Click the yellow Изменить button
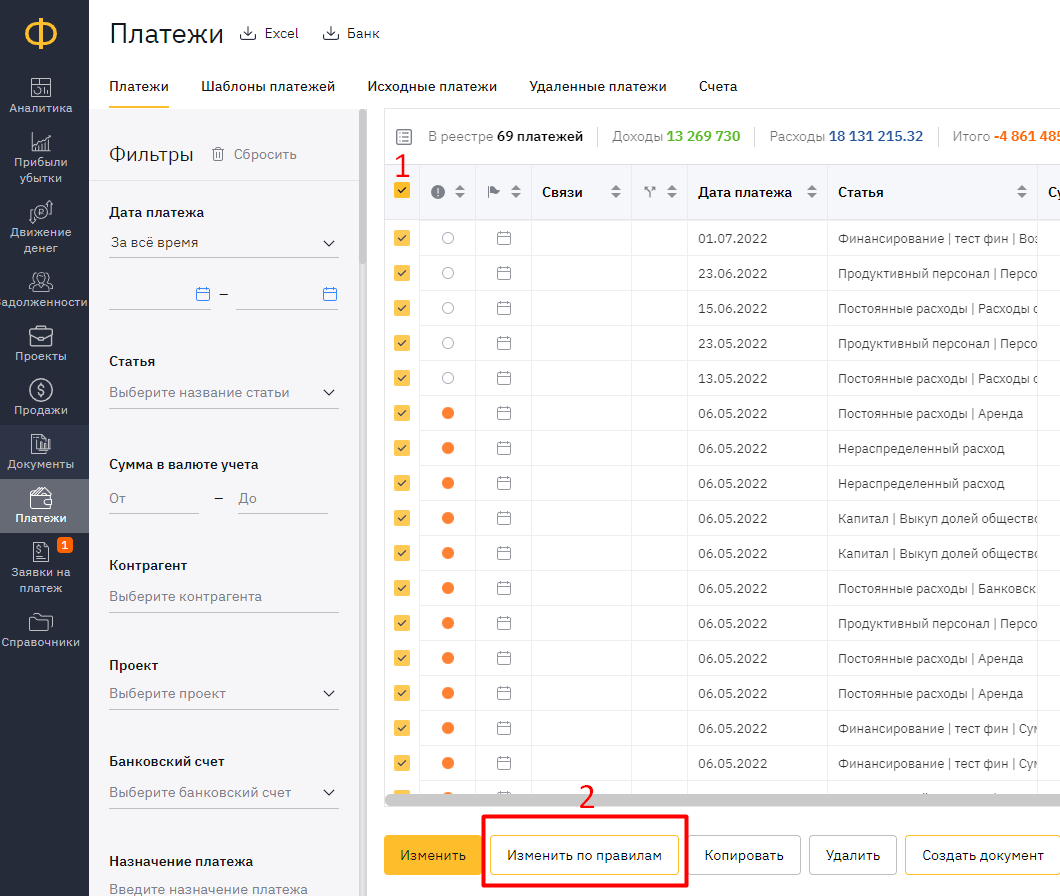 point(433,855)
